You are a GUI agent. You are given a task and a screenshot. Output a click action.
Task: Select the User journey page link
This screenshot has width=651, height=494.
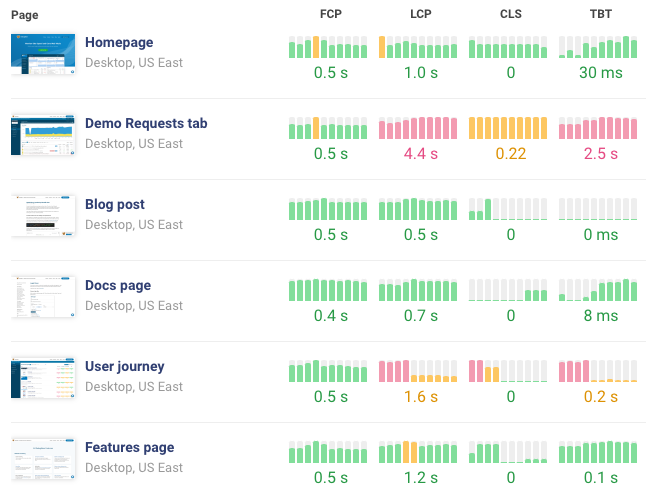coord(125,367)
